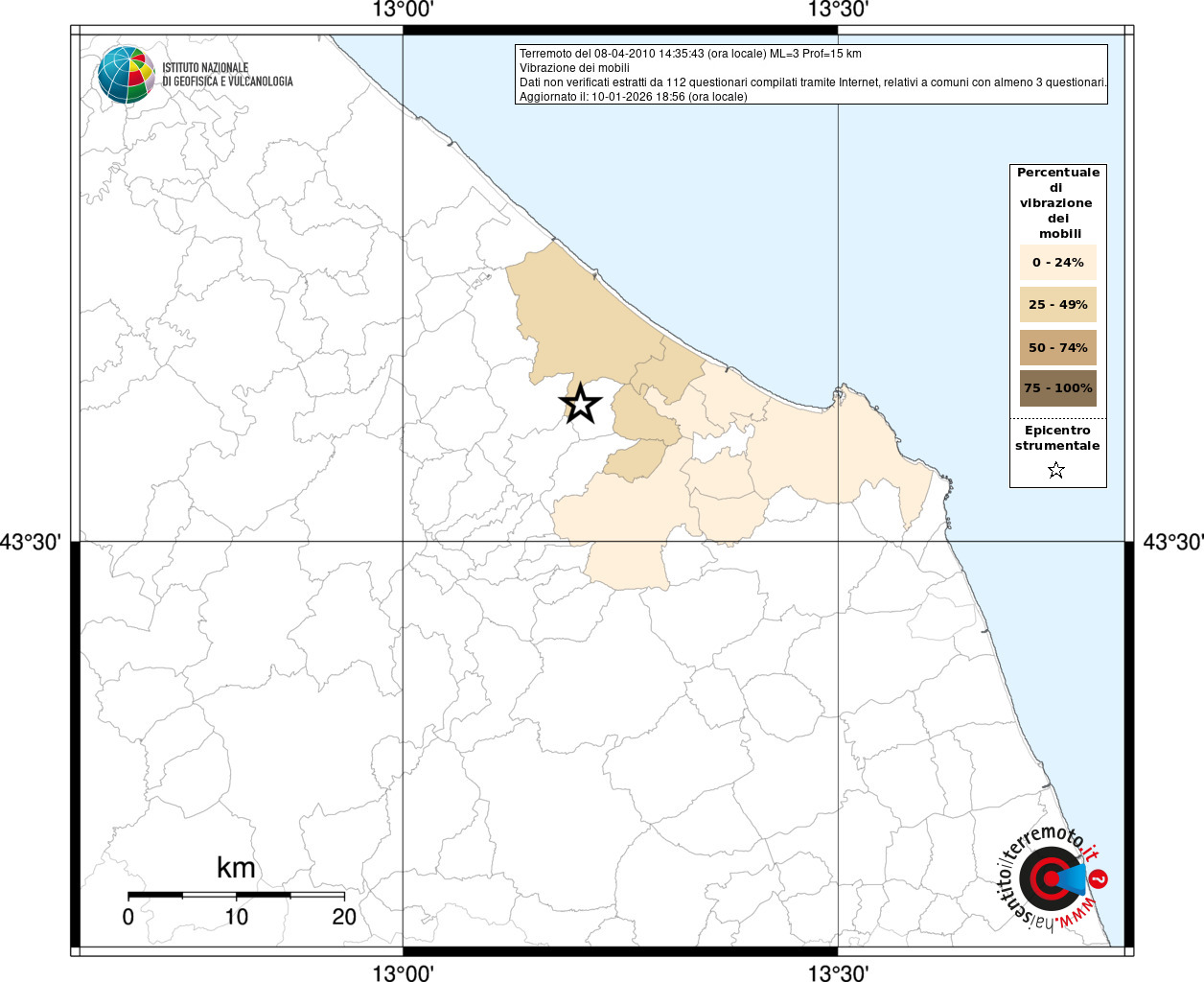This screenshot has height=982, width=1204.
Task: Click the 10 mark on the scale bar
Action: click(236, 917)
